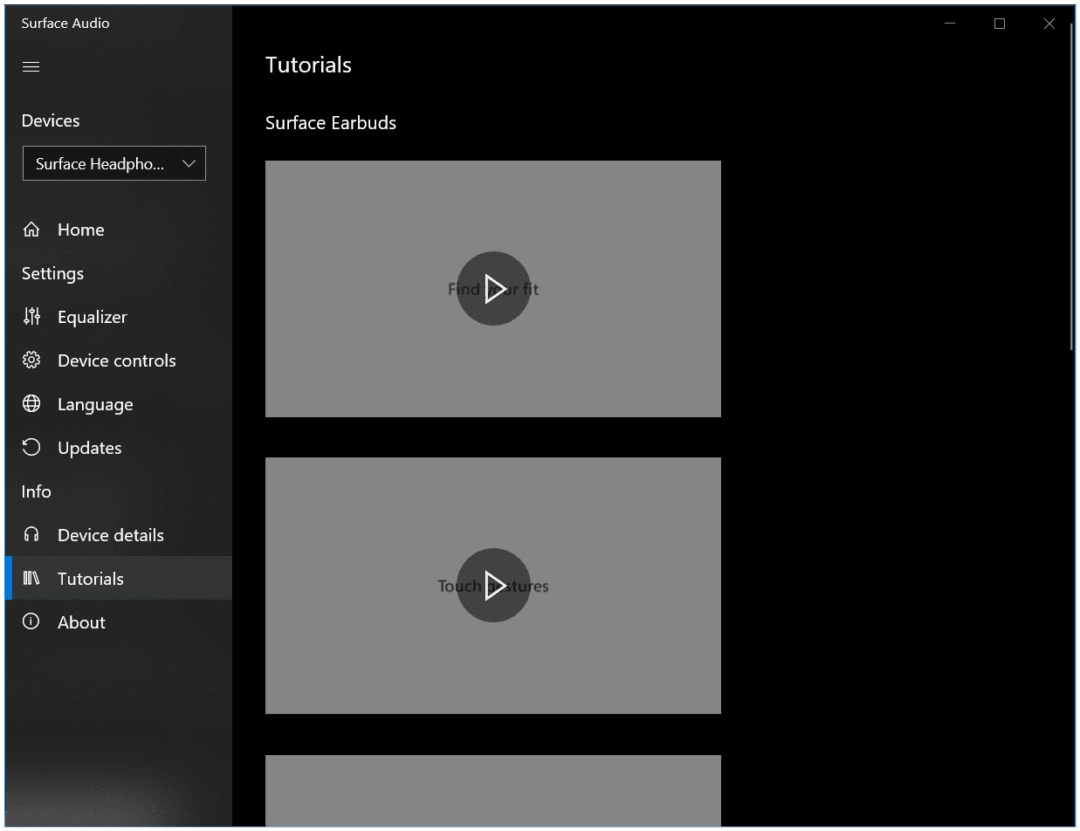Viewport: 1080px width, 831px height.
Task: Click the Home icon in sidebar
Action: [31, 229]
